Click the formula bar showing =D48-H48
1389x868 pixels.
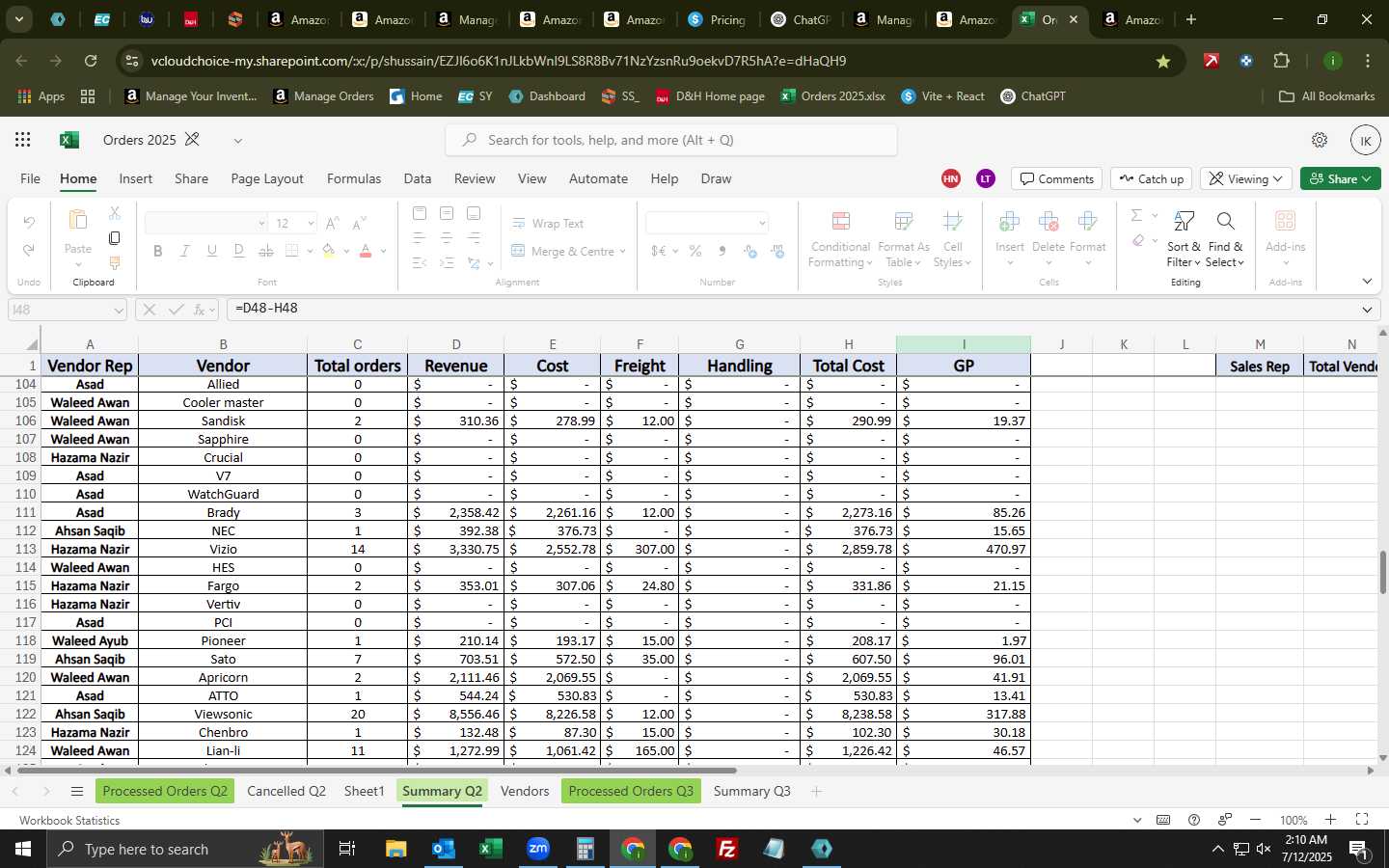[791, 309]
